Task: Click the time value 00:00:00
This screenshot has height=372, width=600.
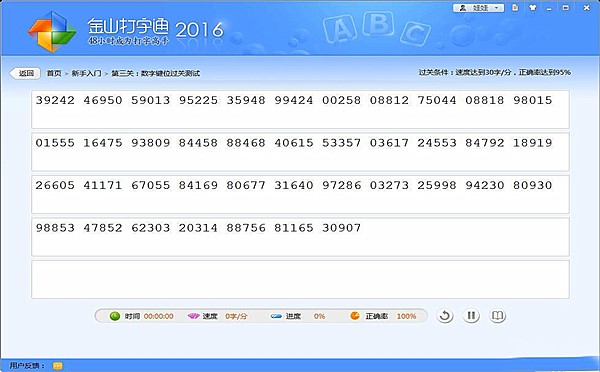Action: [x=158, y=316]
